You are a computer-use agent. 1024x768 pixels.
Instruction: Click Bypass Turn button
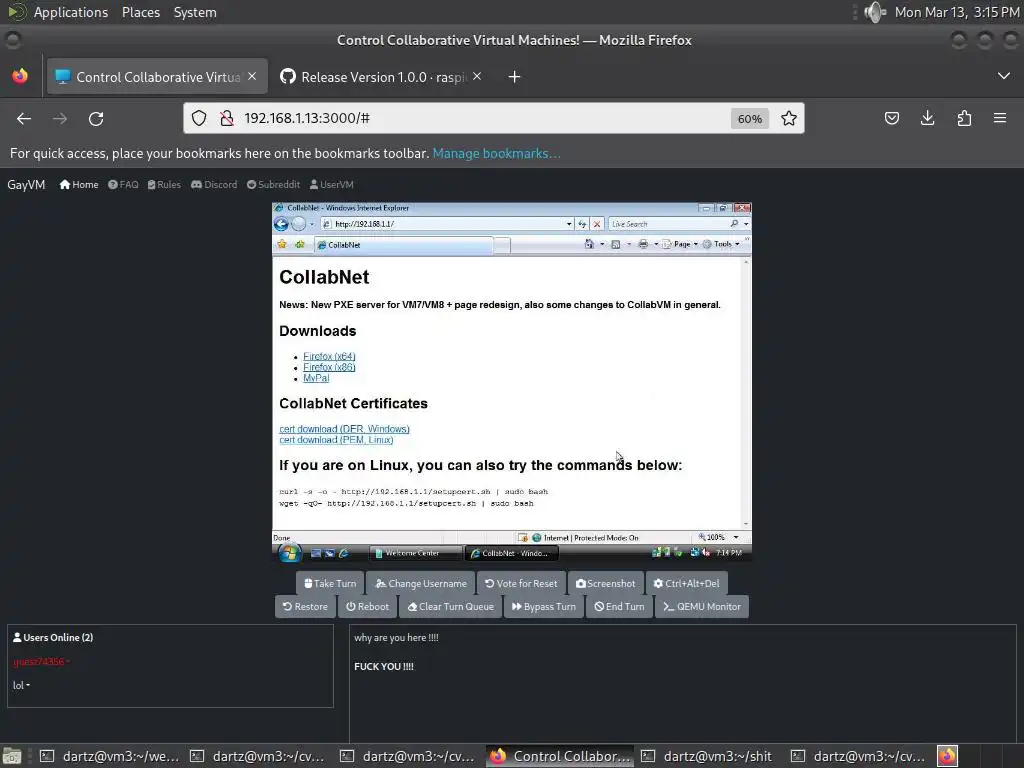[x=543, y=606]
